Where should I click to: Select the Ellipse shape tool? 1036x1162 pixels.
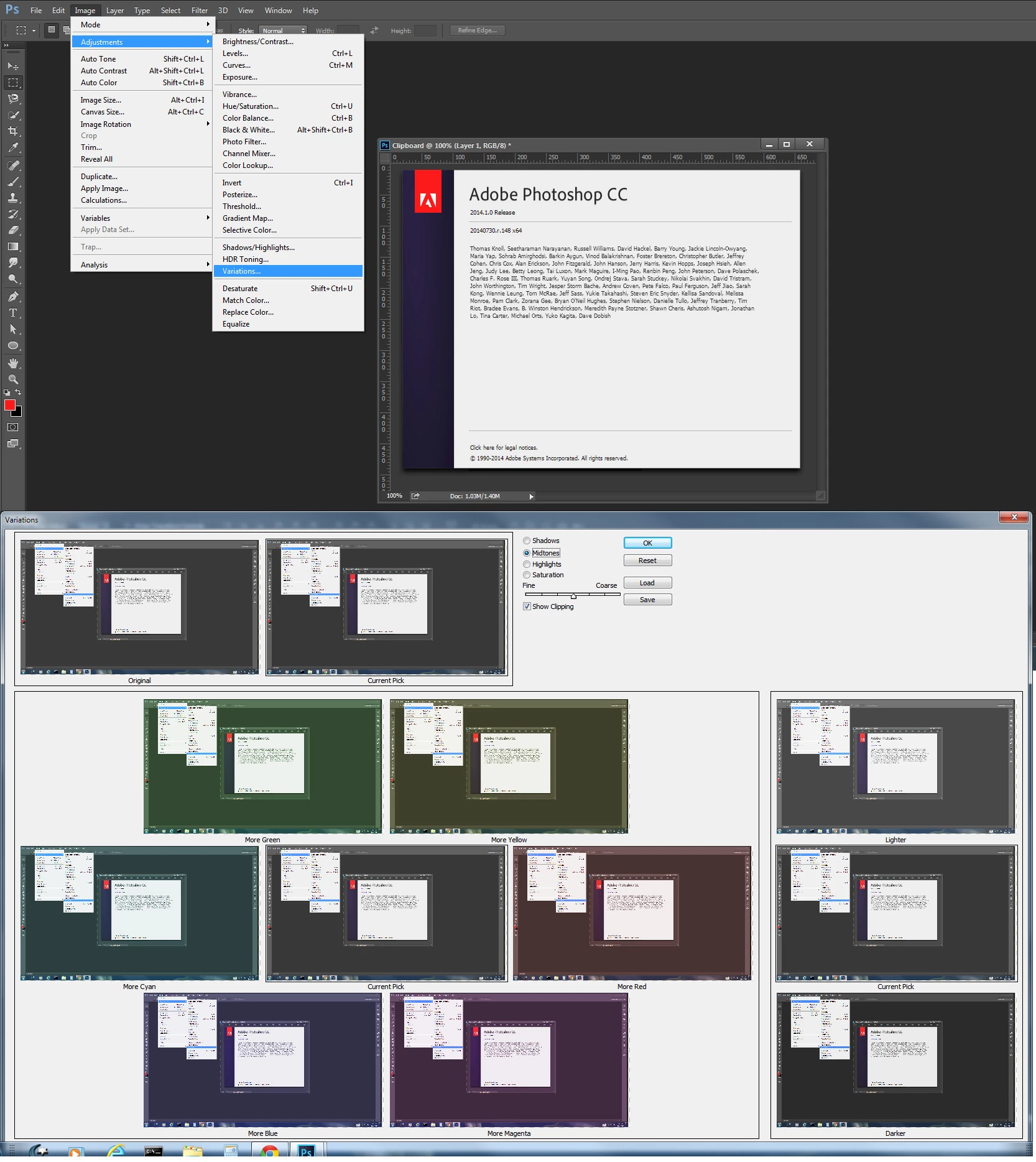point(12,345)
